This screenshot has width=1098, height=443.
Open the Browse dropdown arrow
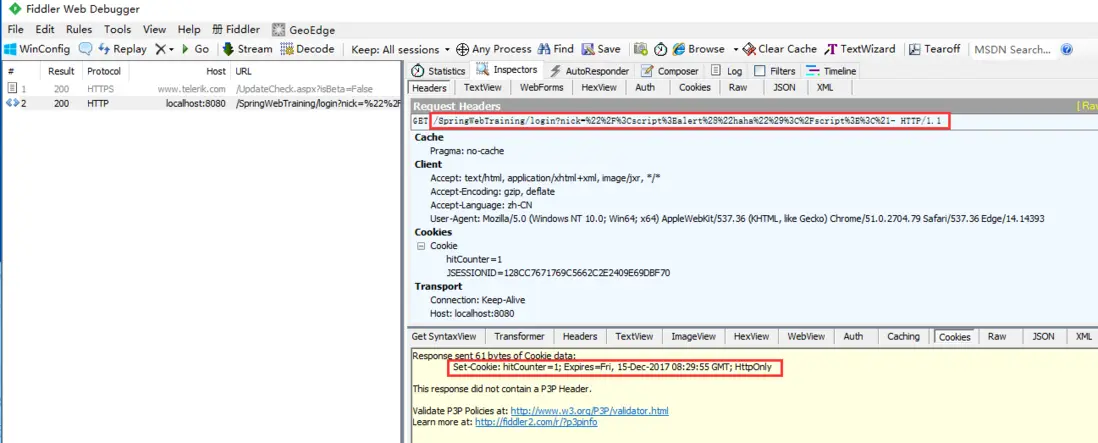735,49
